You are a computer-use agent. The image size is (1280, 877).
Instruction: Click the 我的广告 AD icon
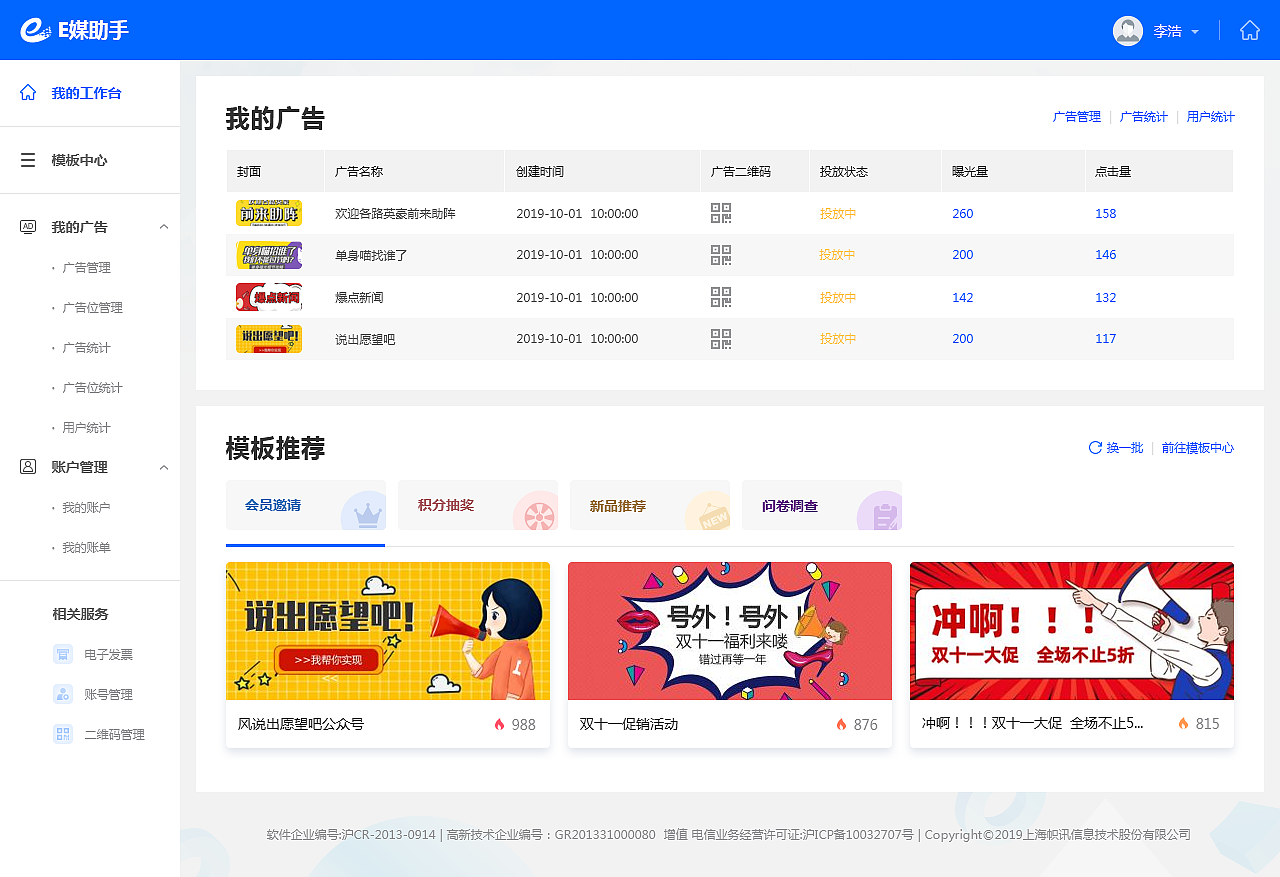(x=28, y=226)
